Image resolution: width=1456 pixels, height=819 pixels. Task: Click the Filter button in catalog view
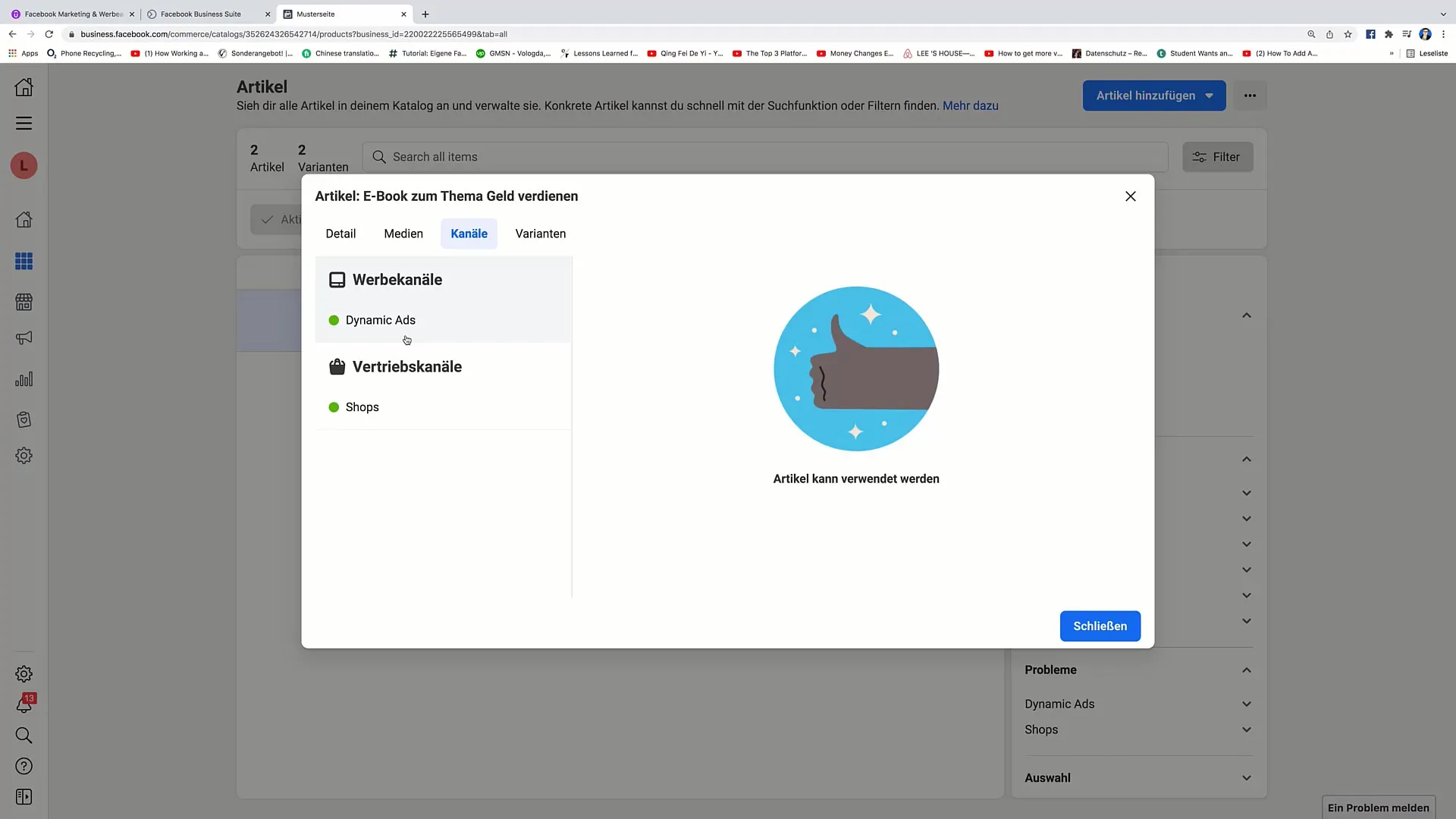[x=1217, y=156]
